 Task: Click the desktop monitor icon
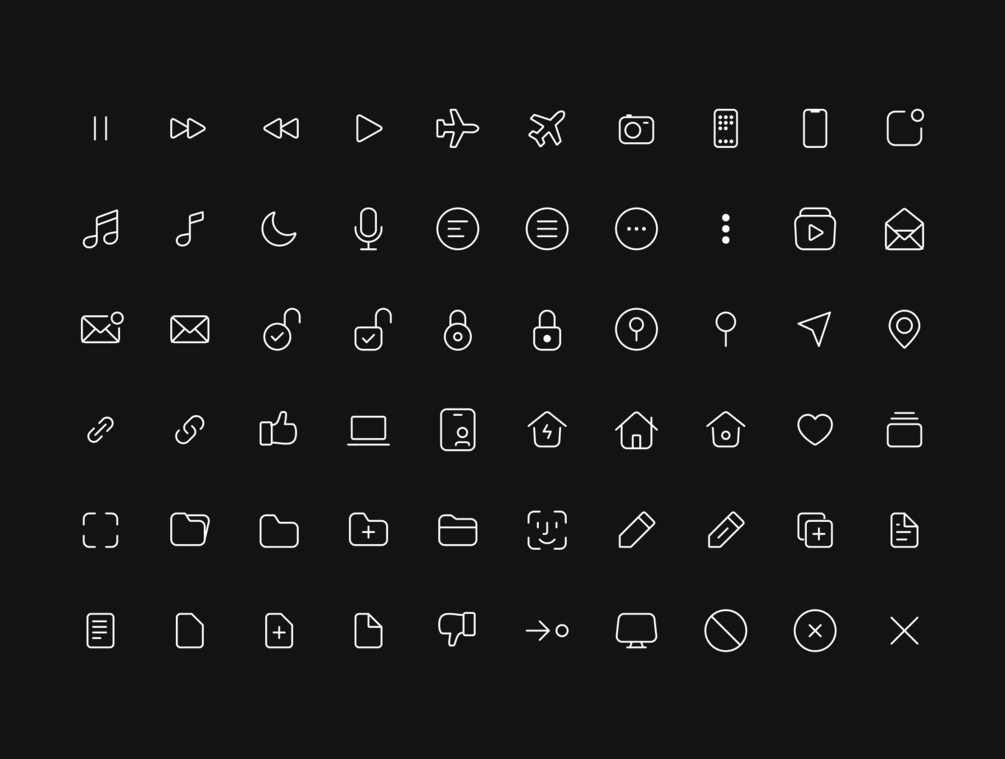coord(636,631)
